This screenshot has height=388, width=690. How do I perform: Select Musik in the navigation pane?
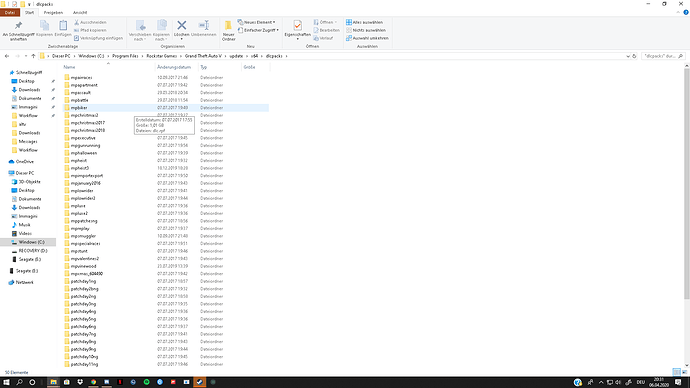24,225
